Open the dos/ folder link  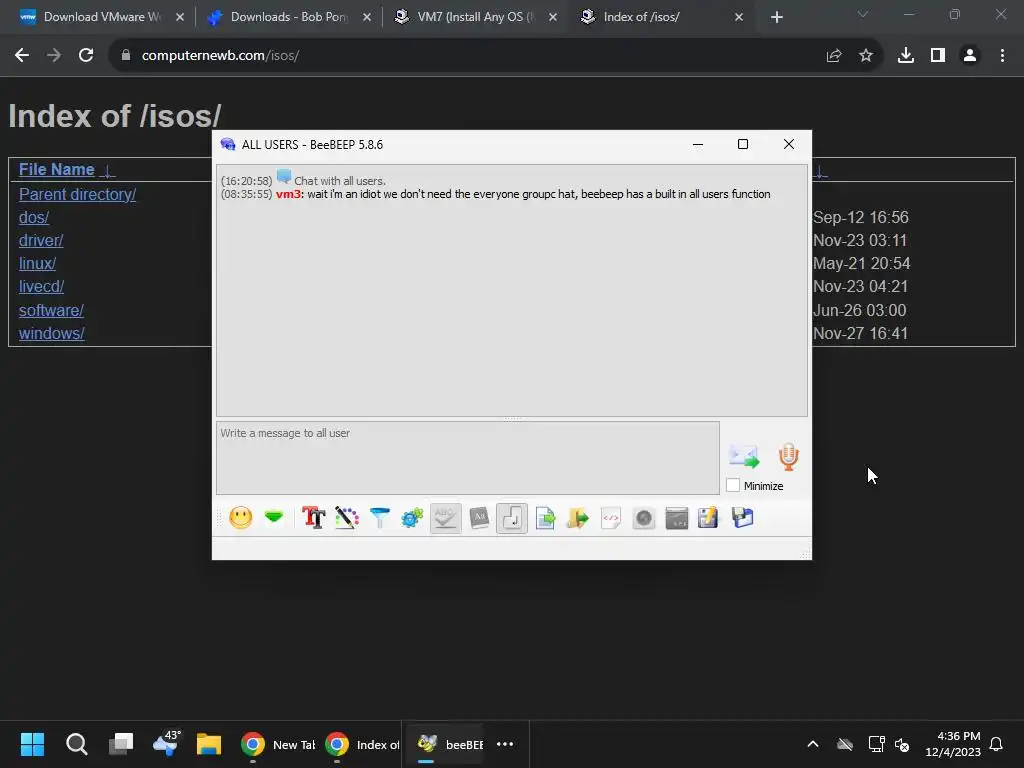click(34, 217)
